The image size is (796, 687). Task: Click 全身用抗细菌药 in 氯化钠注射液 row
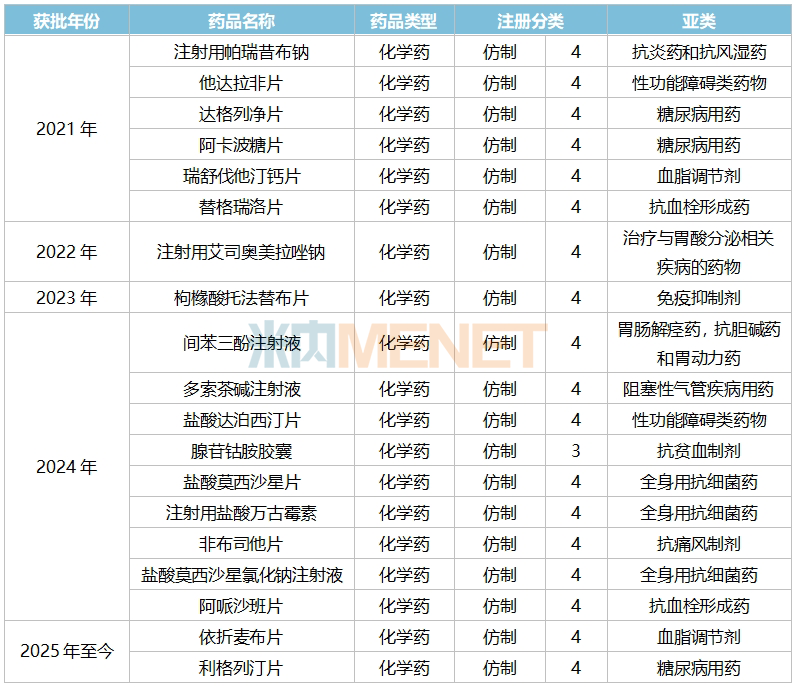[699, 575]
